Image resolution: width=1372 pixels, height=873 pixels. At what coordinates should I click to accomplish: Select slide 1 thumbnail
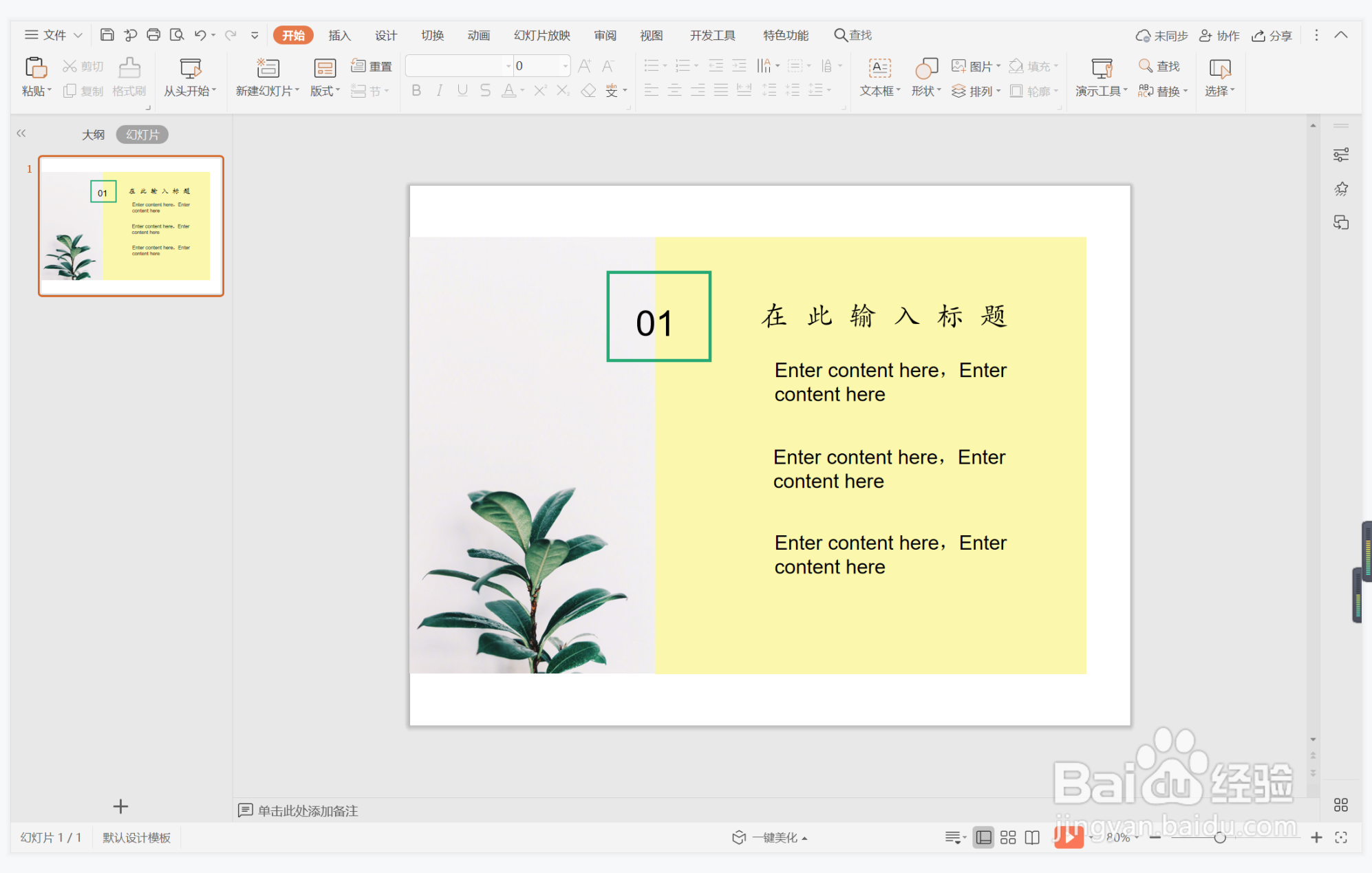click(x=131, y=226)
